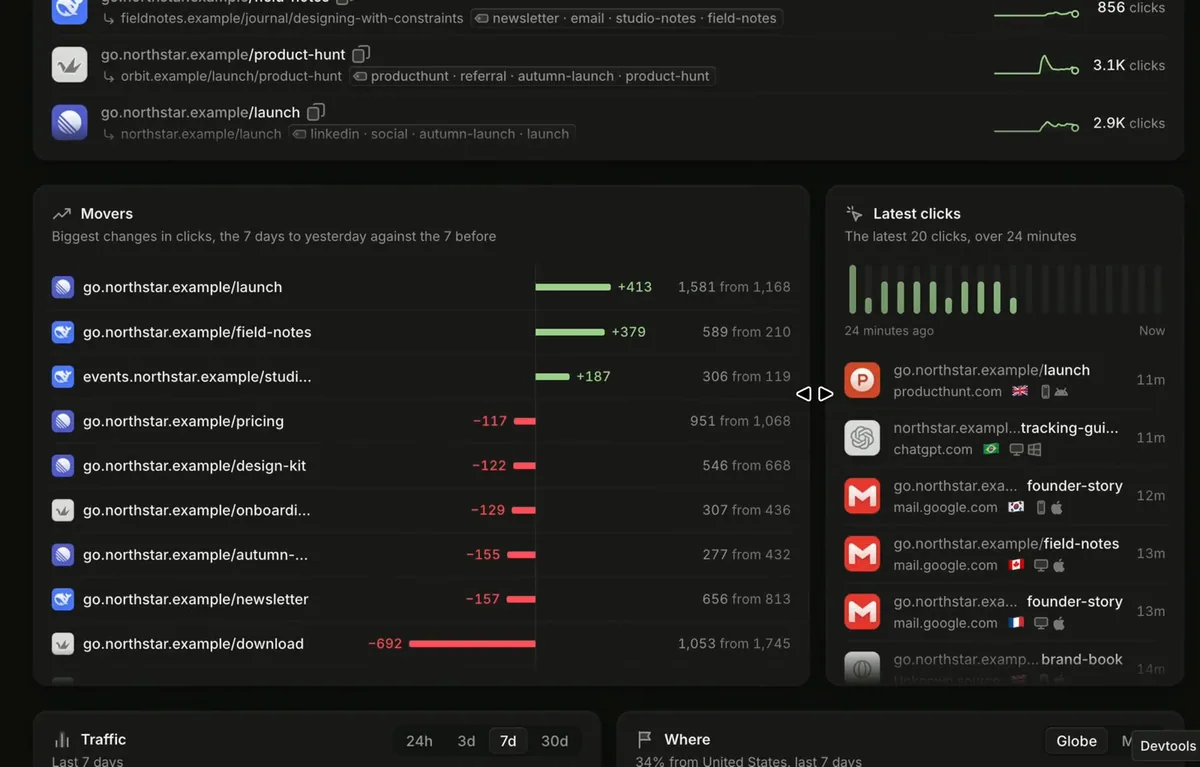
Task: Click the globe icon of brand-book click
Action: pyautogui.click(x=862, y=667)
